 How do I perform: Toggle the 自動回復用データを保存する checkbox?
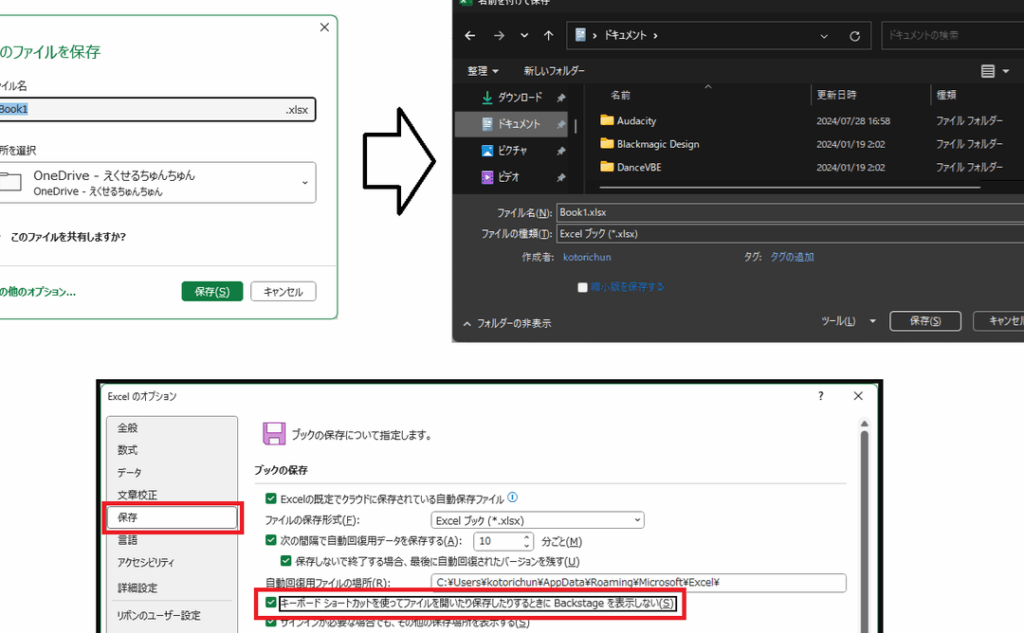coord(271,540)
